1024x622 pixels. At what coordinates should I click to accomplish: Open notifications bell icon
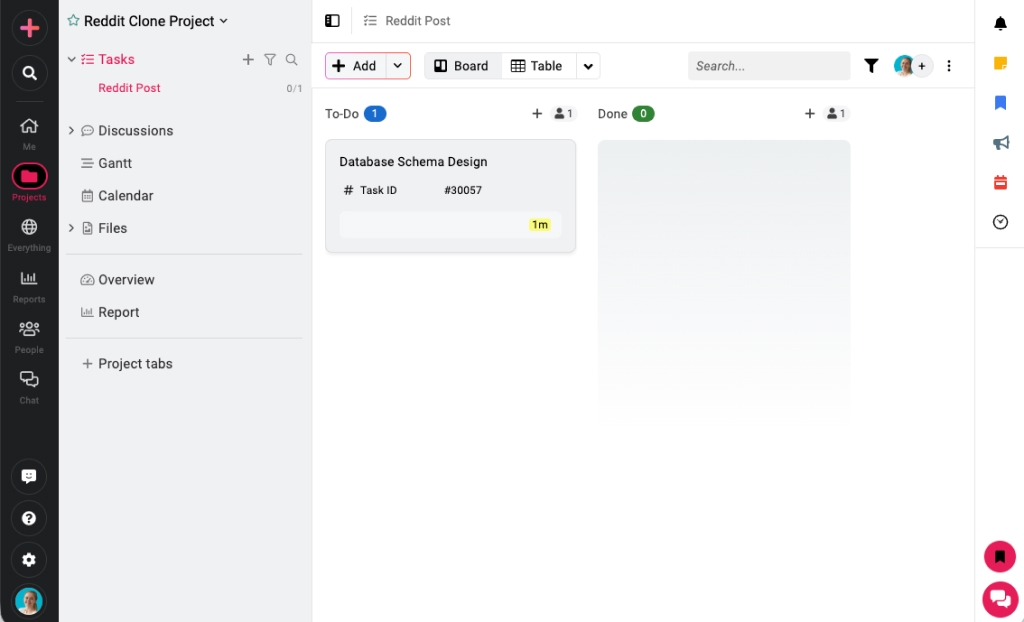1000,24
